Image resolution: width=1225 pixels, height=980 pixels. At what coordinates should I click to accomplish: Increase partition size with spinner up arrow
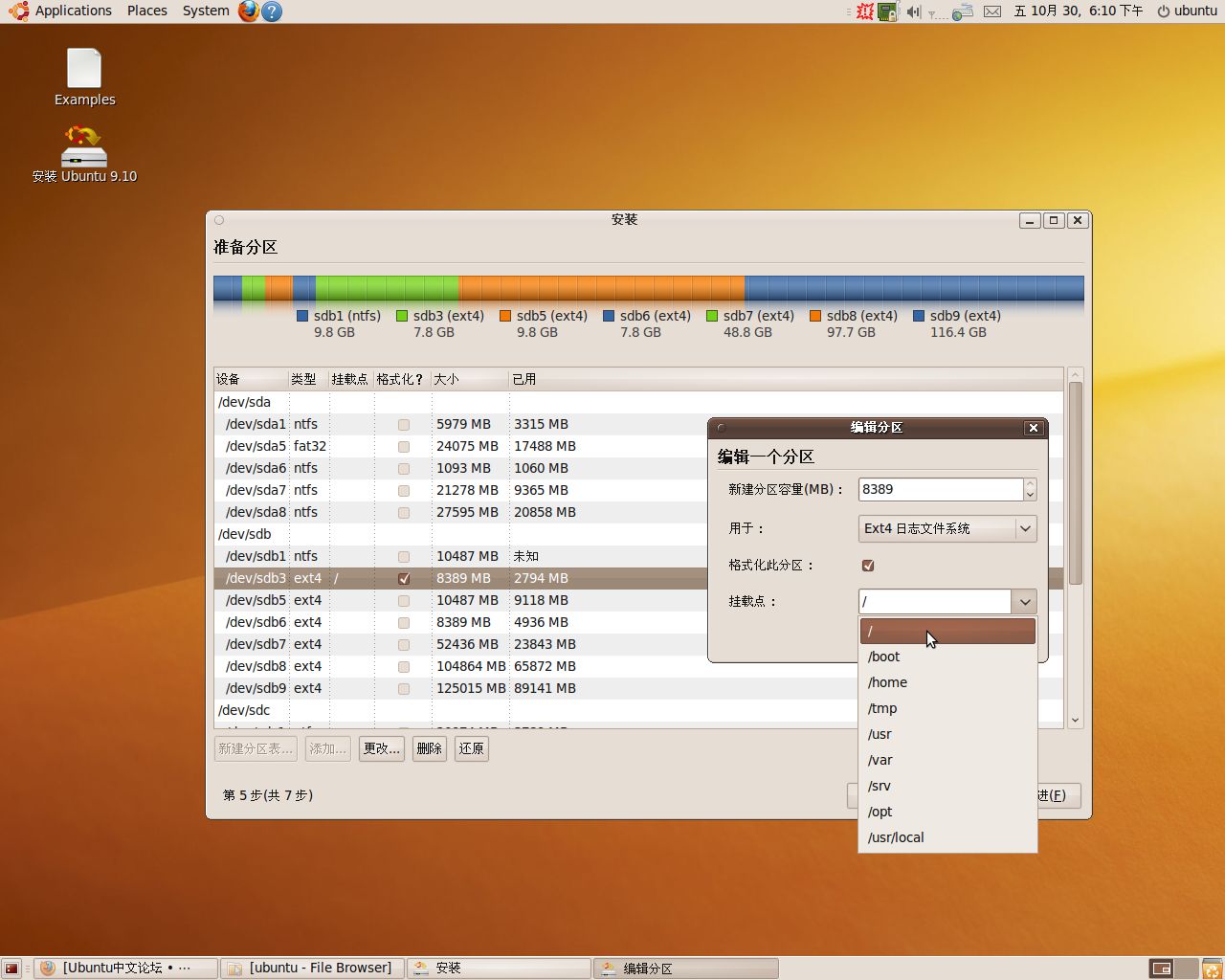[x=1030, y=483]
